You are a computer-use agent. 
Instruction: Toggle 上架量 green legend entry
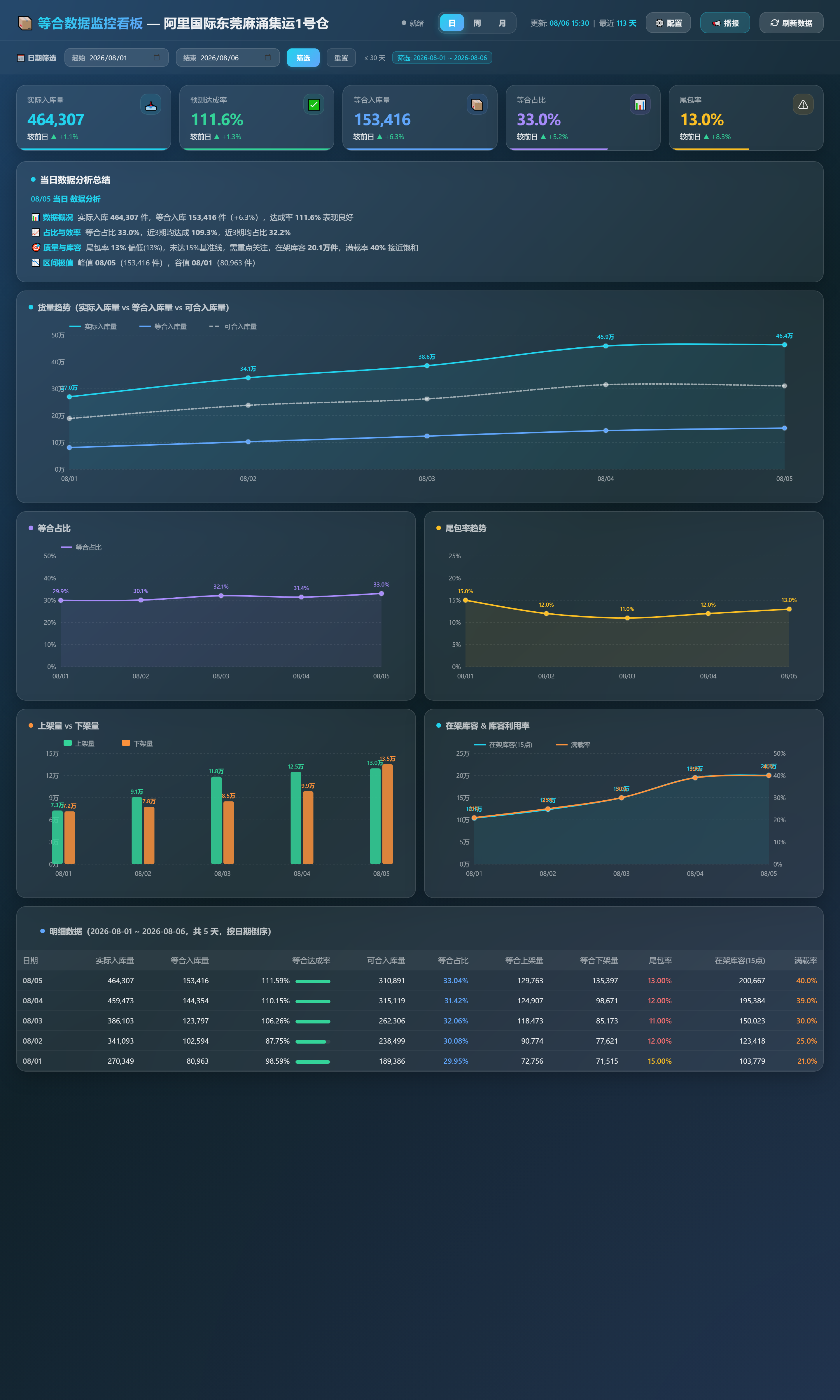click(79, 743)
